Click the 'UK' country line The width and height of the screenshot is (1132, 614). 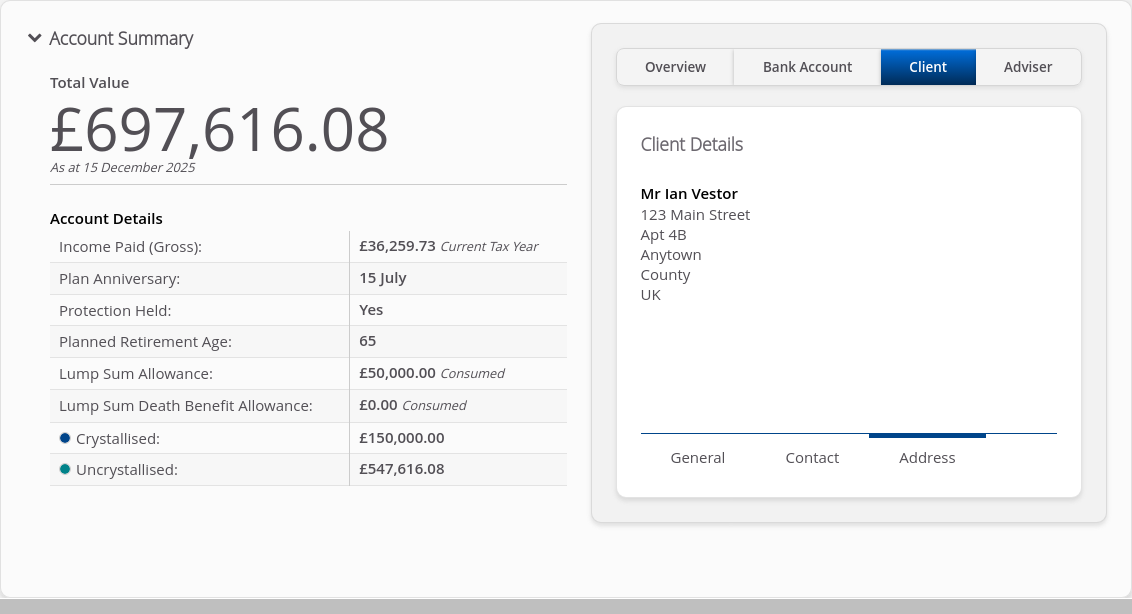pos(650,295)
